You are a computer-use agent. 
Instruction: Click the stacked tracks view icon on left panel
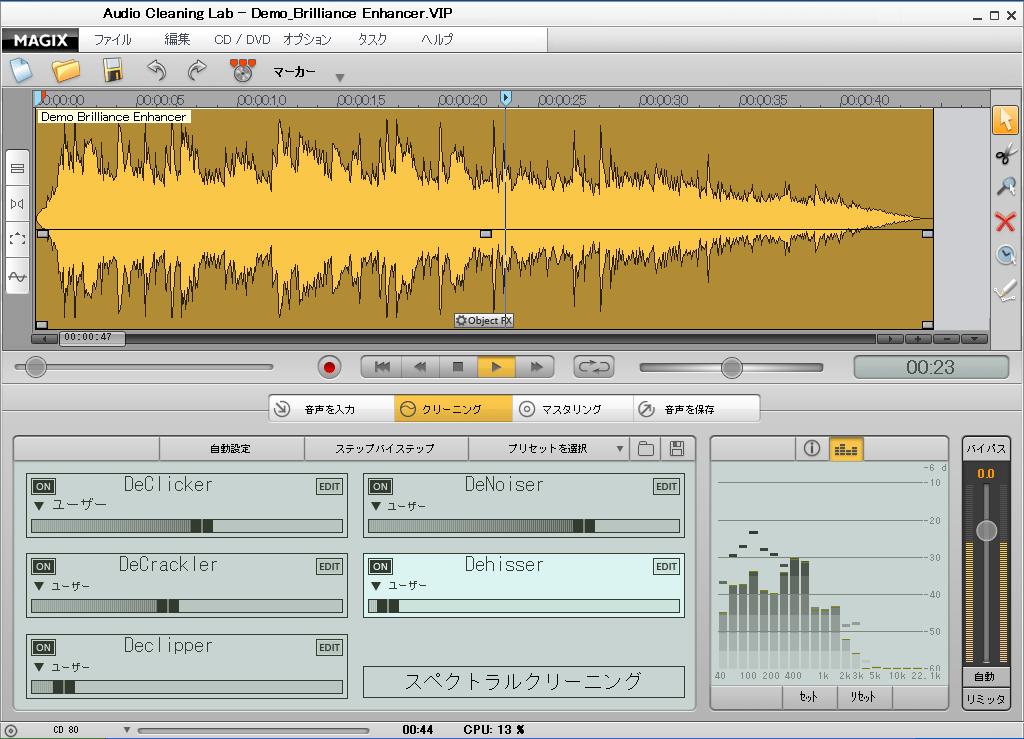tap(18, 168)
